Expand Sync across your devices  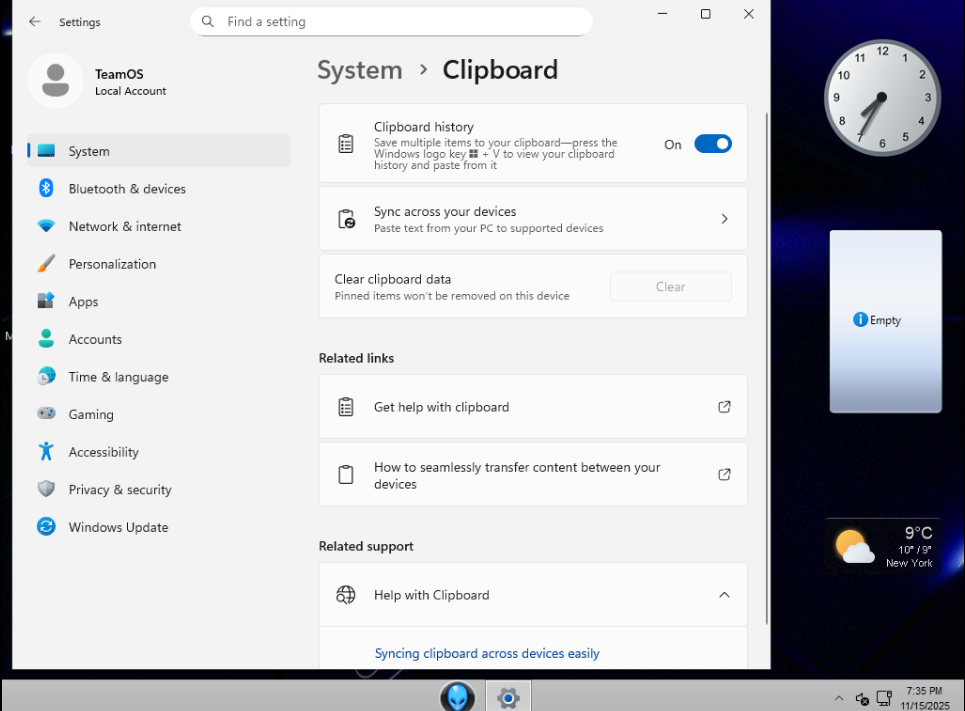pos(724,219)
